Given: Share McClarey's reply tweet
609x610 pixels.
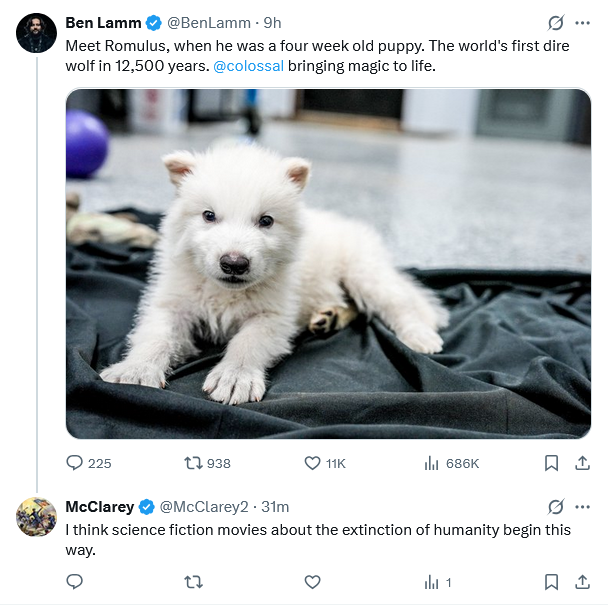Looking at the screenshot, I should click(x=582, y=581).
